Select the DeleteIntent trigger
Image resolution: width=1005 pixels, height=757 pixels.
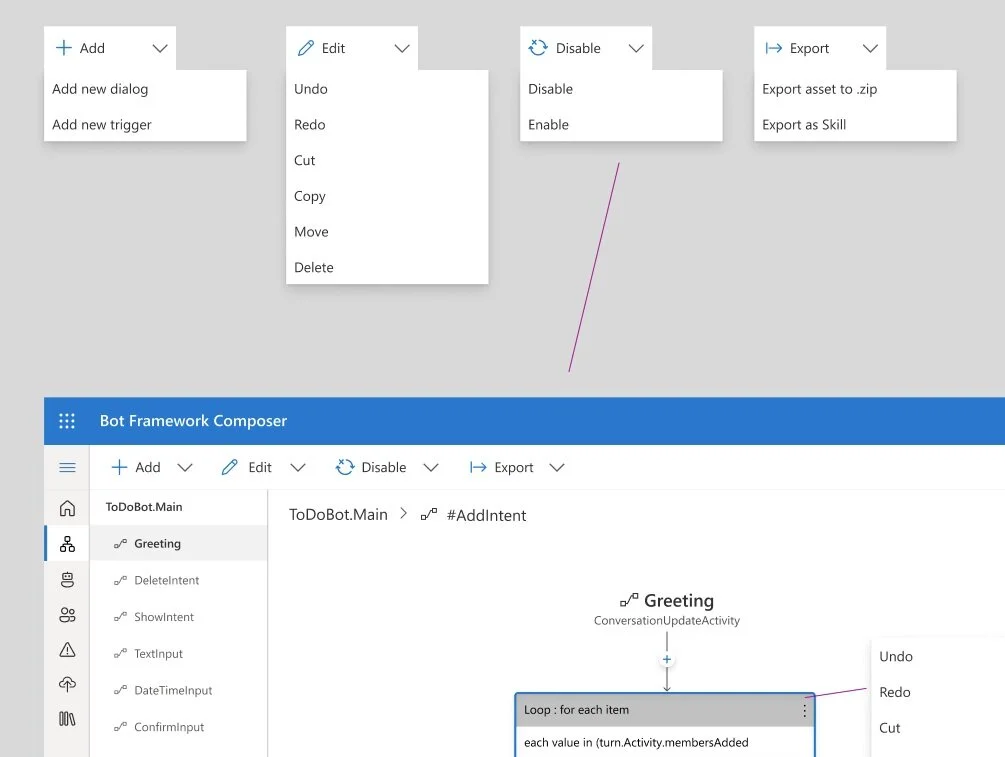(178, 580)
